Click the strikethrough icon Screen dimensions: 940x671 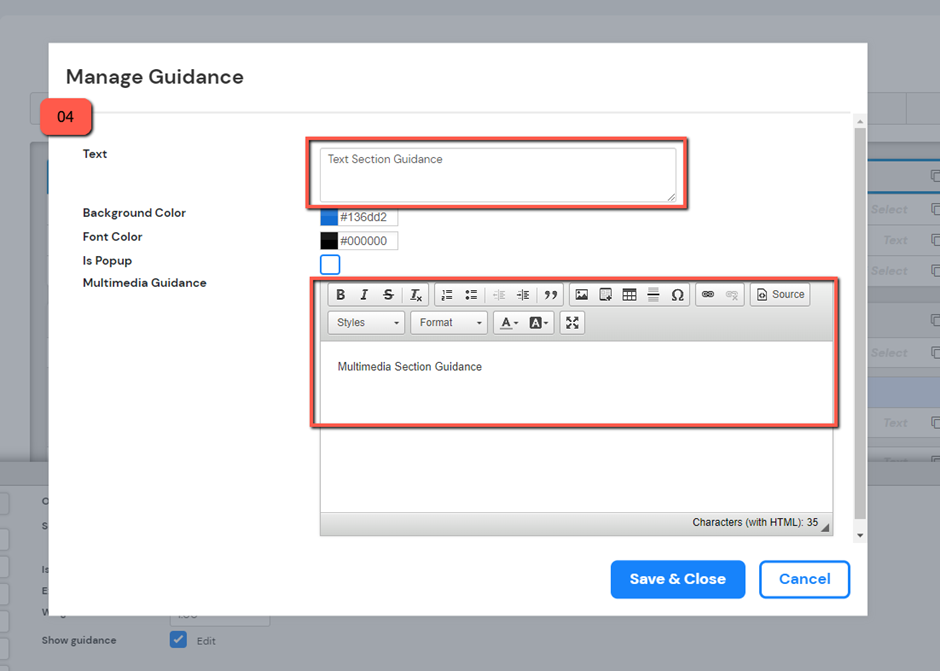tap(389, 295)
